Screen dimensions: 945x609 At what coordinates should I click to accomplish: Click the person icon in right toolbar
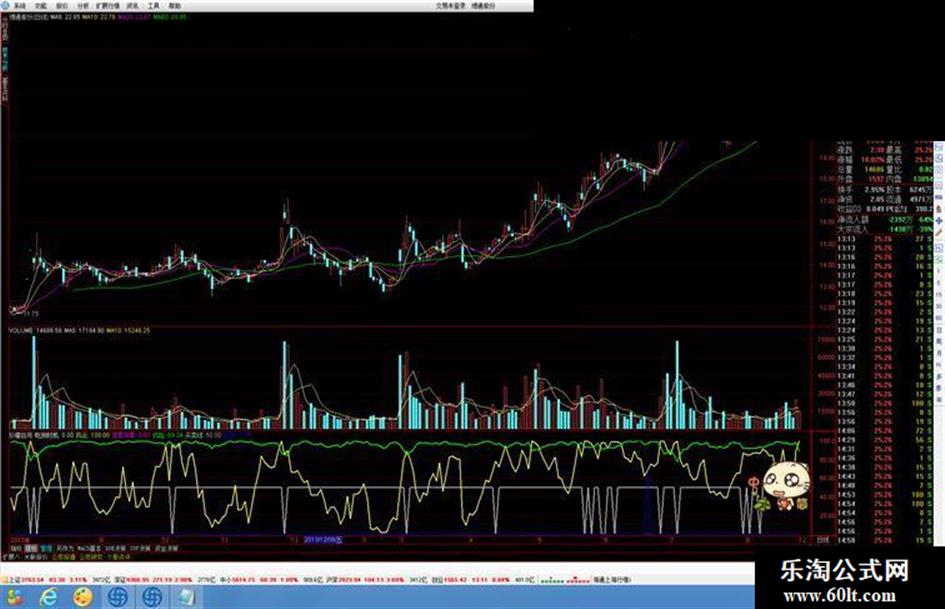938,209
